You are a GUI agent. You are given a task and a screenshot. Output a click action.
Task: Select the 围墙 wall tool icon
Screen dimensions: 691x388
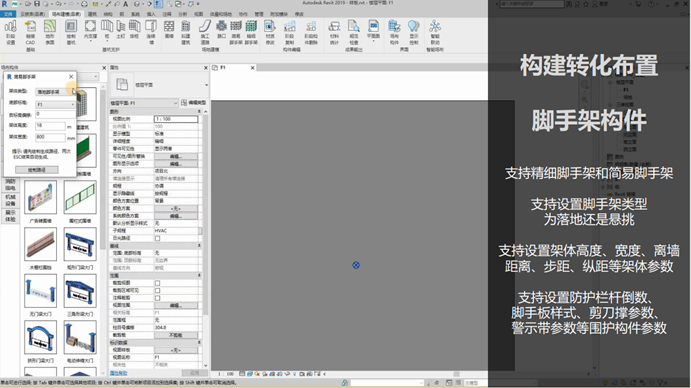[x=169, y=30]
